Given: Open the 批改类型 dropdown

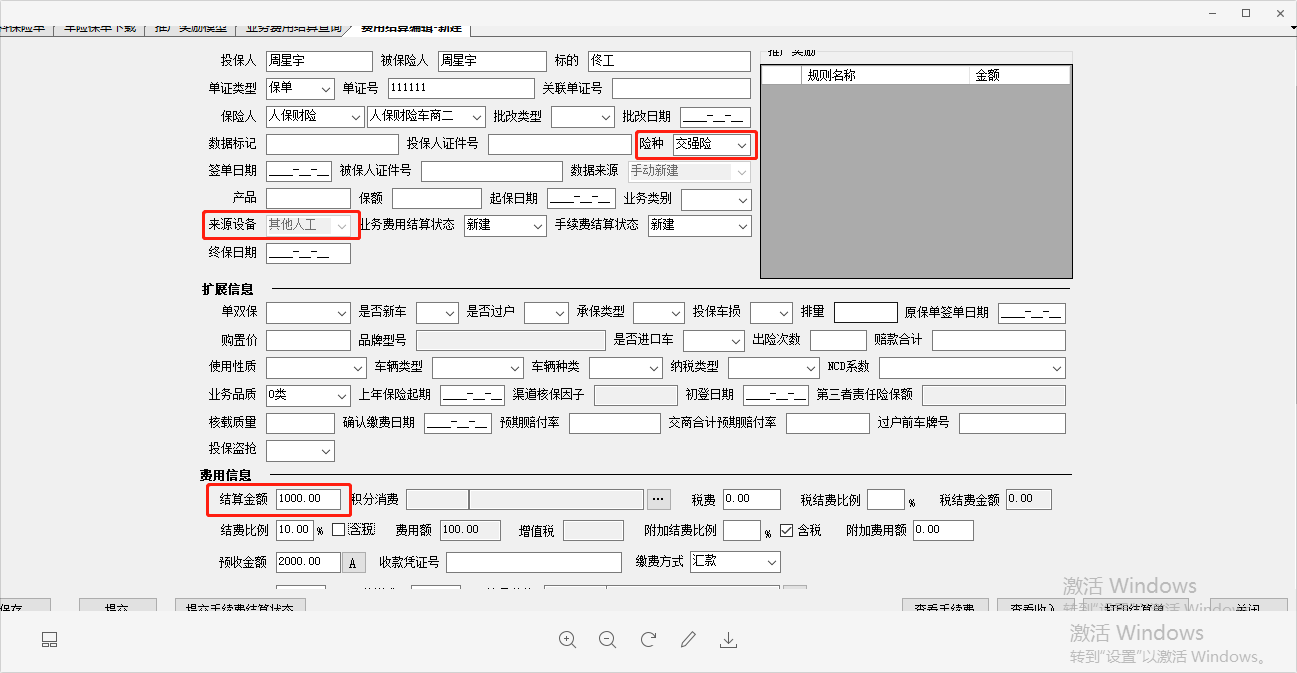Looking at the screenshot, I should [582, 117].
